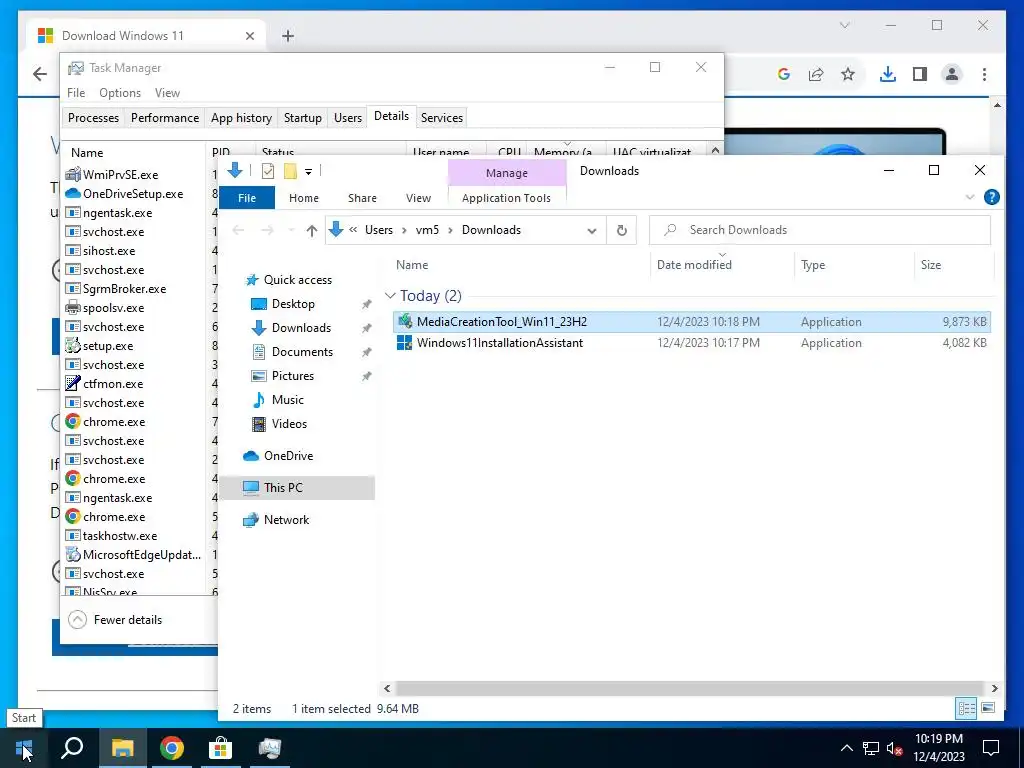Screen dimensions: 1024x768
Task: Switch to large thumbnails view icon
Action: (987, 708)
